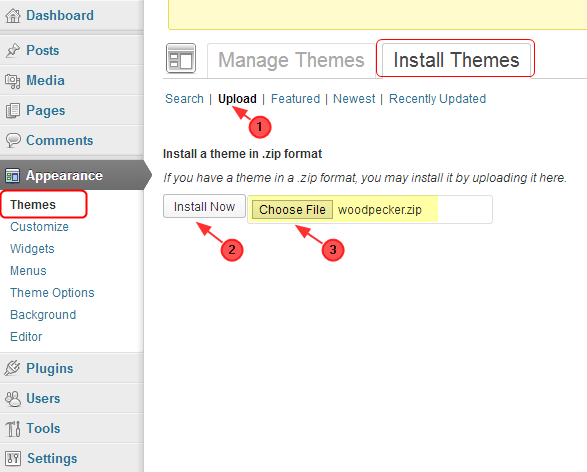Screen dimensions: 587x472
Task: Click the Plugins plug icon
Action: click(x=12, y=368)
